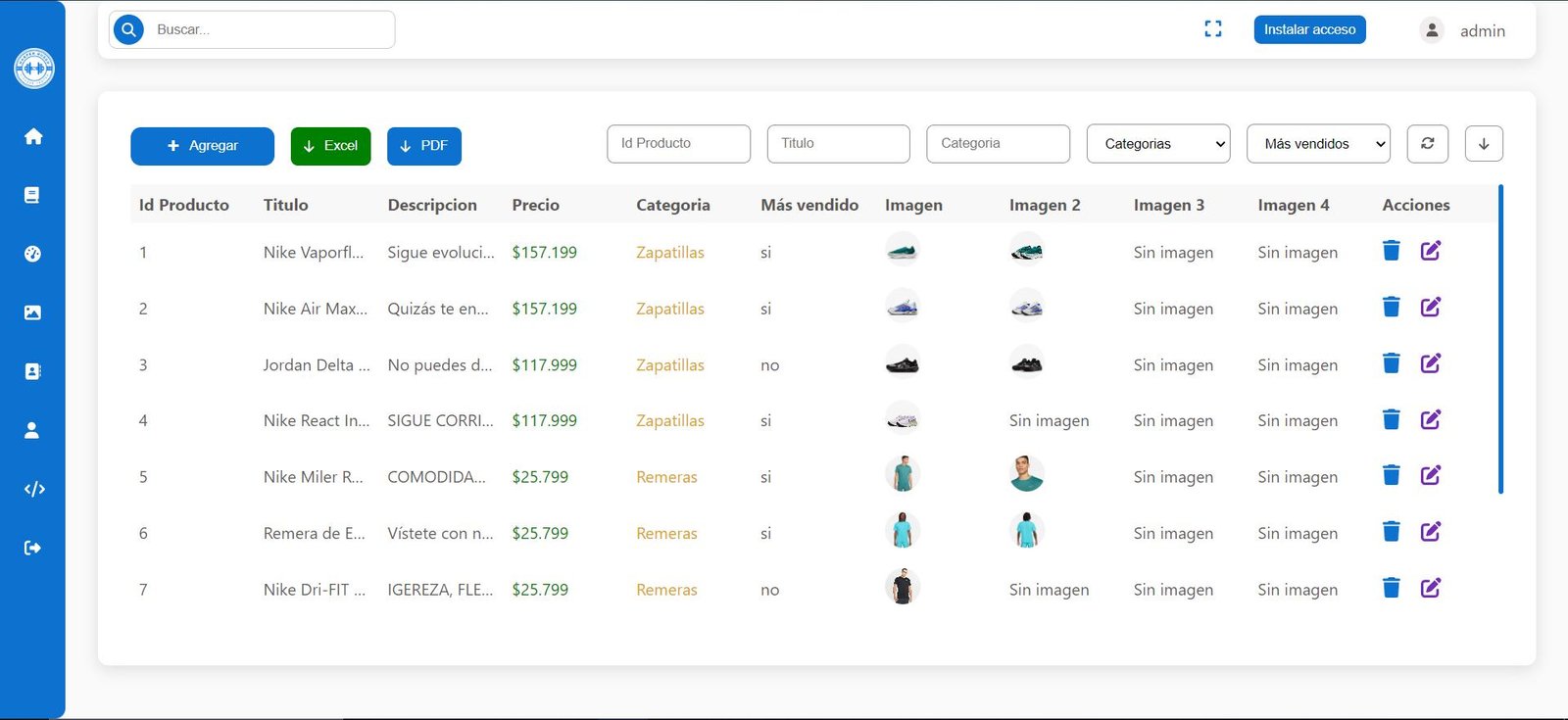Click the Titulo column header

(285, 205)
